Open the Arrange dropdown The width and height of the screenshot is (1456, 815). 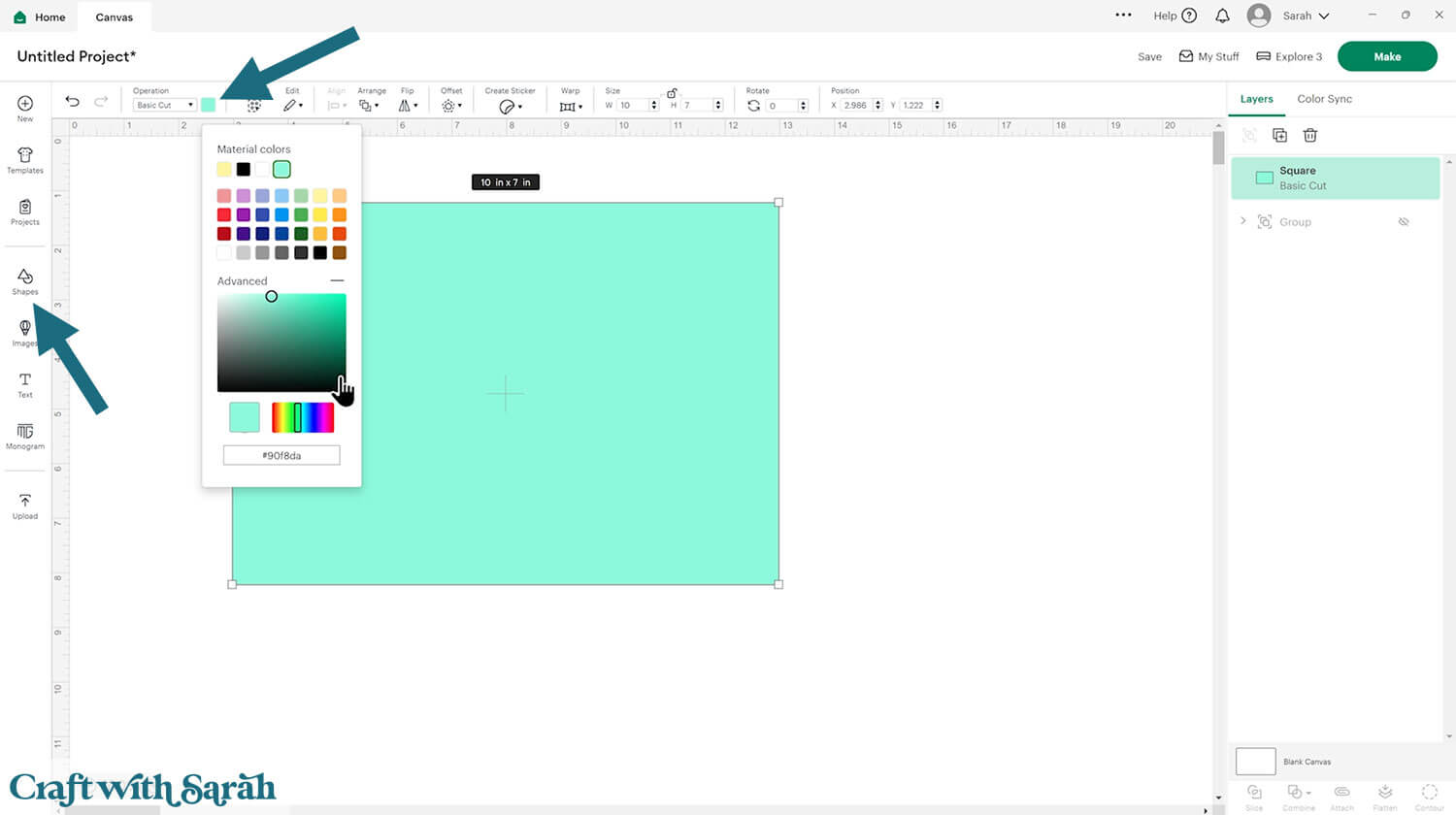coord(369,105)
